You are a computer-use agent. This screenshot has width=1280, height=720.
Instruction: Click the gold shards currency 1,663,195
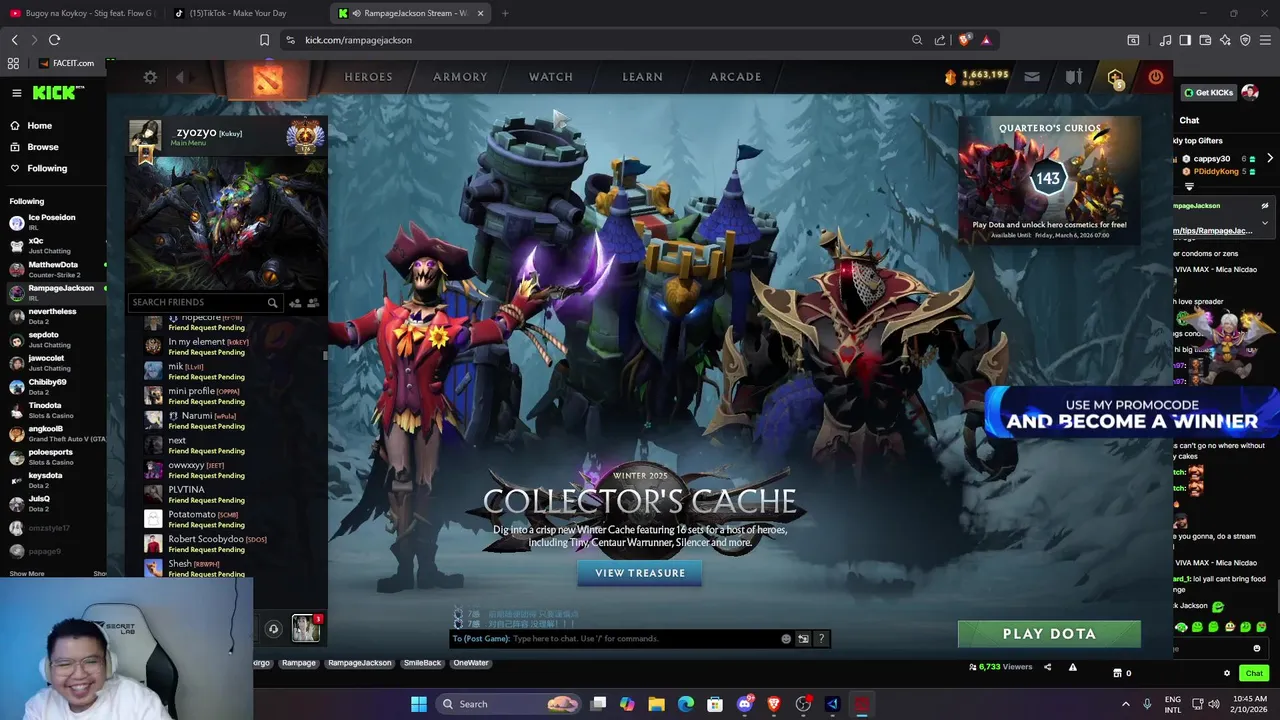[x=977, y=76]
